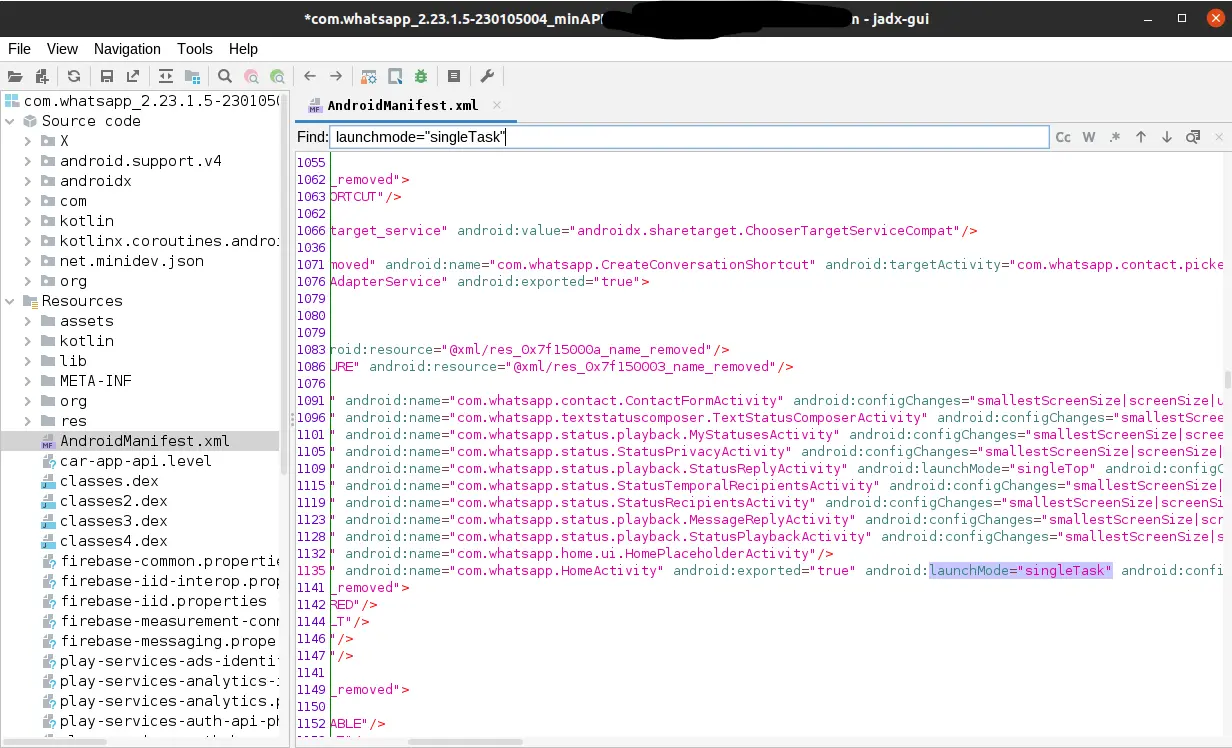This screenshot has width=1232, height=748.
Task: Toggle match case Cc option
Action: (x=1063, y=137)
